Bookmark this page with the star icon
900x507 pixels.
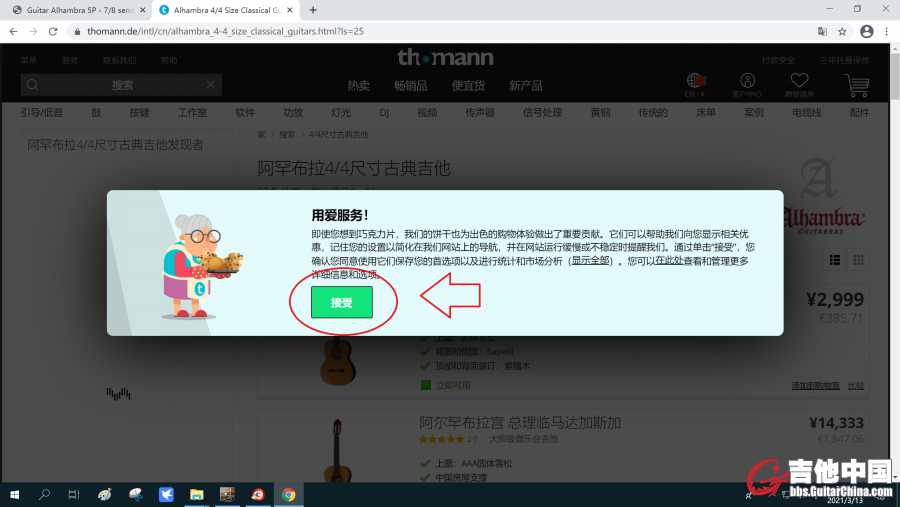842,32
